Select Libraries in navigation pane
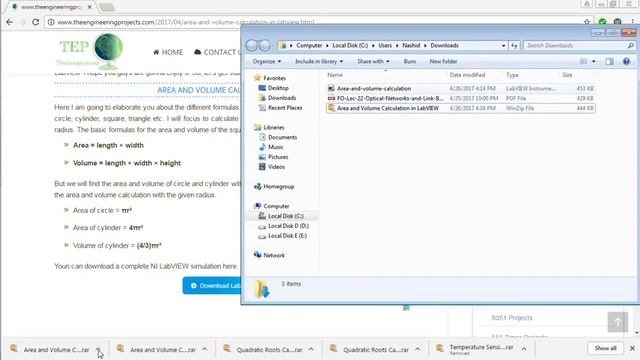Image resolution: width=640 pixels, height=360 pixels. coord(273,127)
